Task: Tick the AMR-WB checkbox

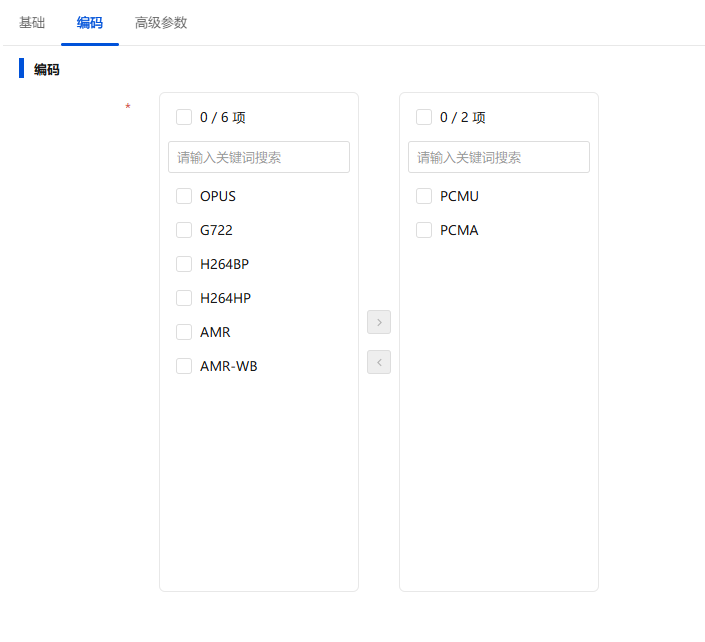Action: (x=184, y=366)
